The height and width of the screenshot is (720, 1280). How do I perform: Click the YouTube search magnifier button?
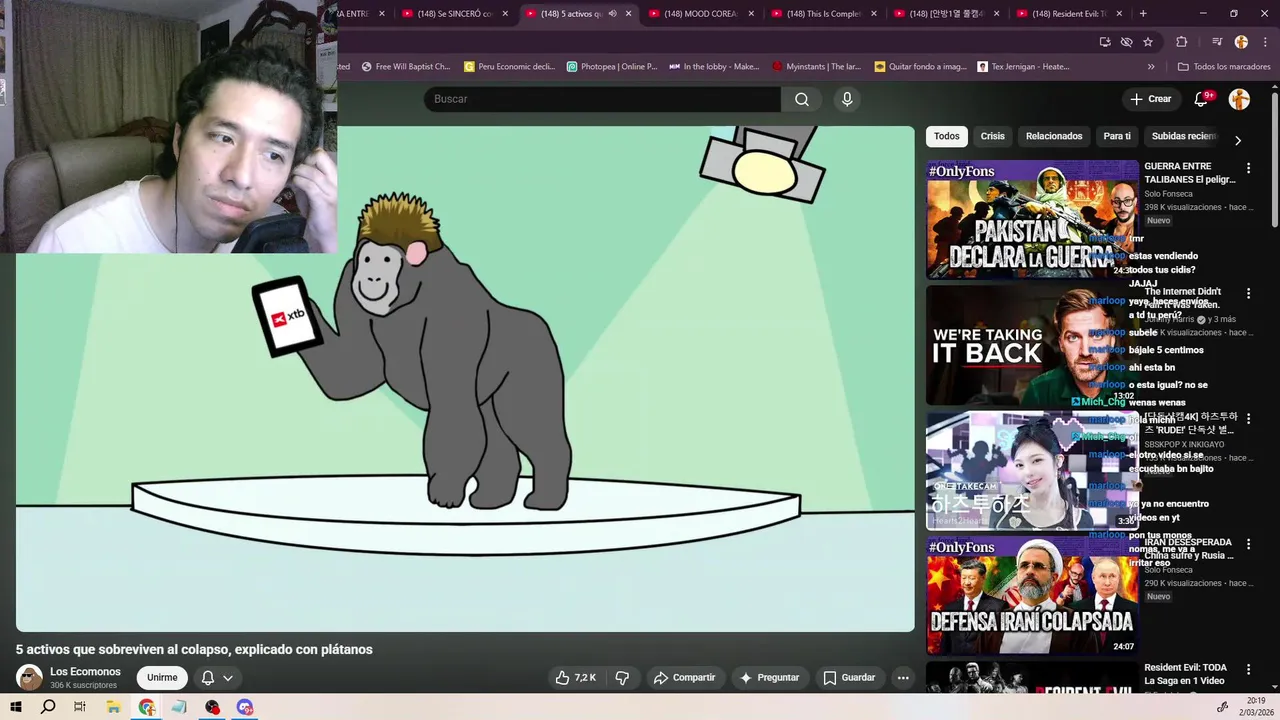(802, 99)
